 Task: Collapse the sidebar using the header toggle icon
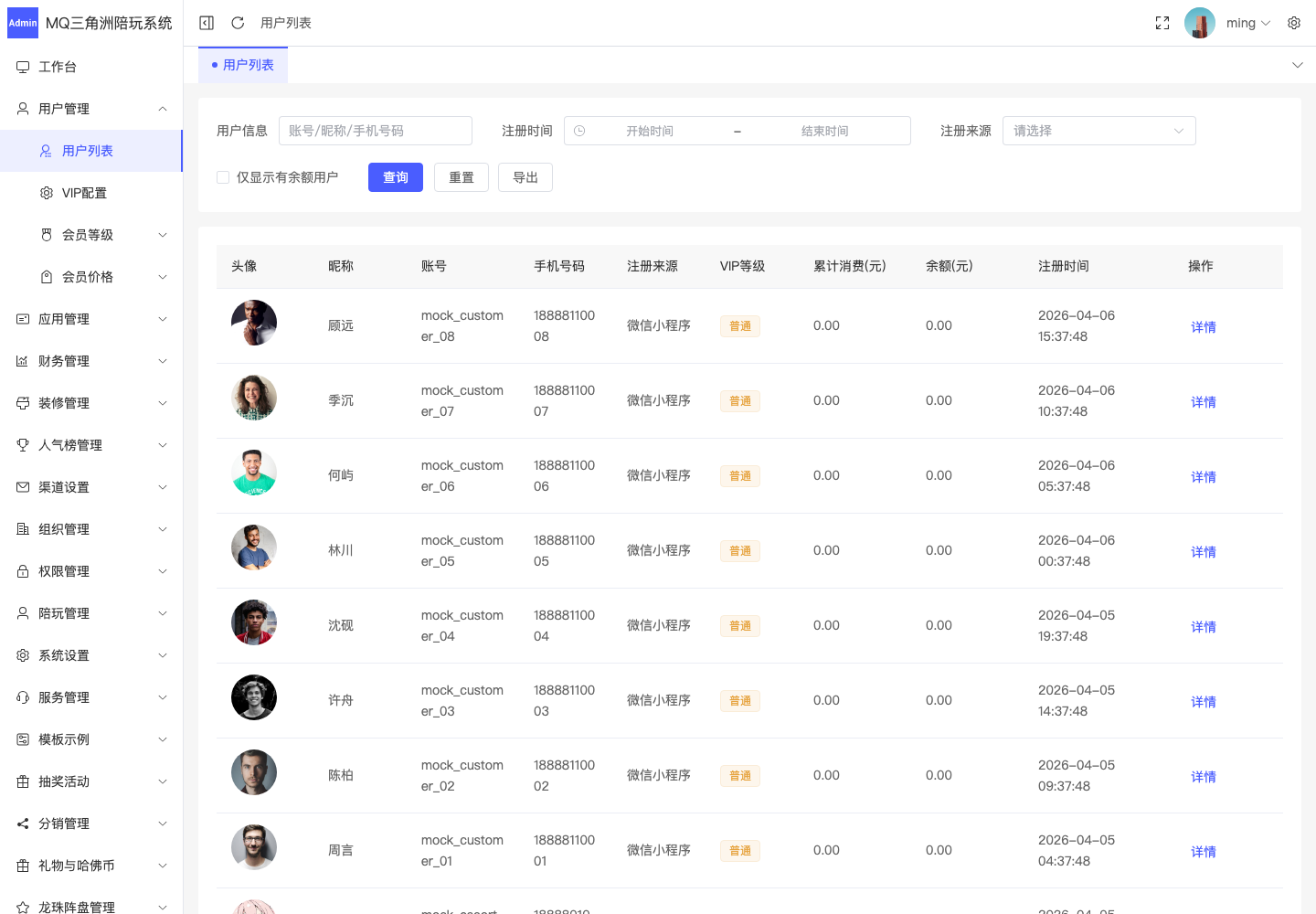pyautogui.click(x=207, y=23)
